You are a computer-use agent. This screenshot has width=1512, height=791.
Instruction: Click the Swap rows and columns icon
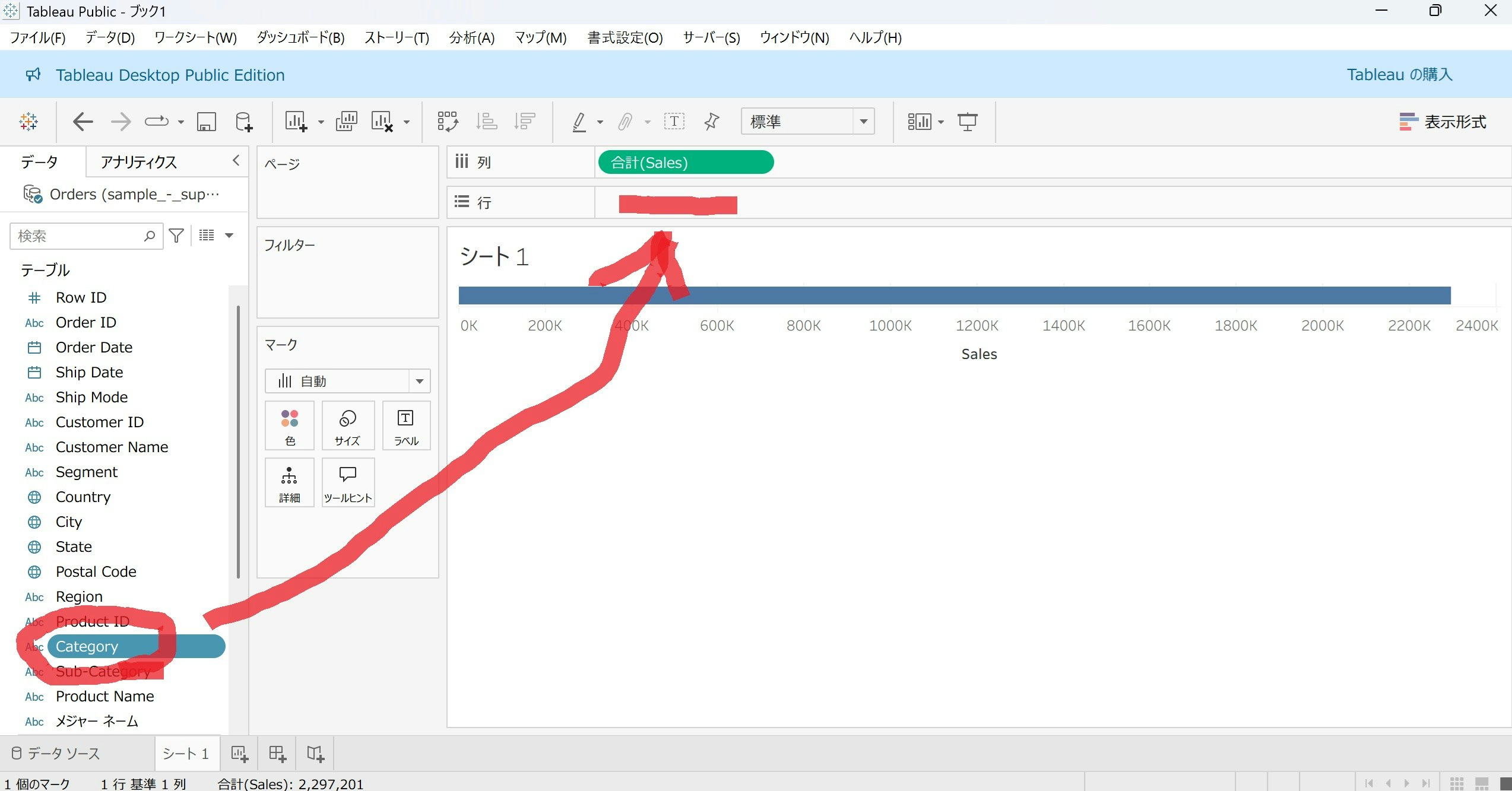[x=448, y=122]
